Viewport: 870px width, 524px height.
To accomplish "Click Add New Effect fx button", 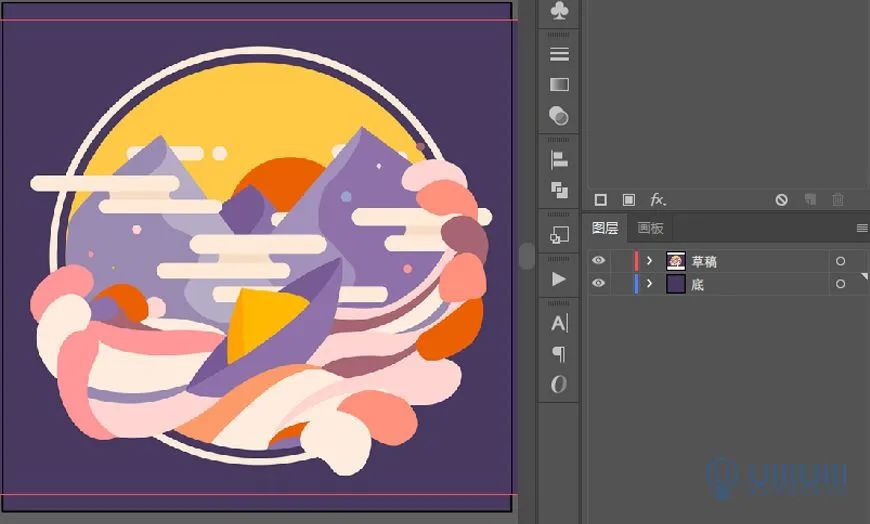I will pyautogui.click(x=657, y=200).
